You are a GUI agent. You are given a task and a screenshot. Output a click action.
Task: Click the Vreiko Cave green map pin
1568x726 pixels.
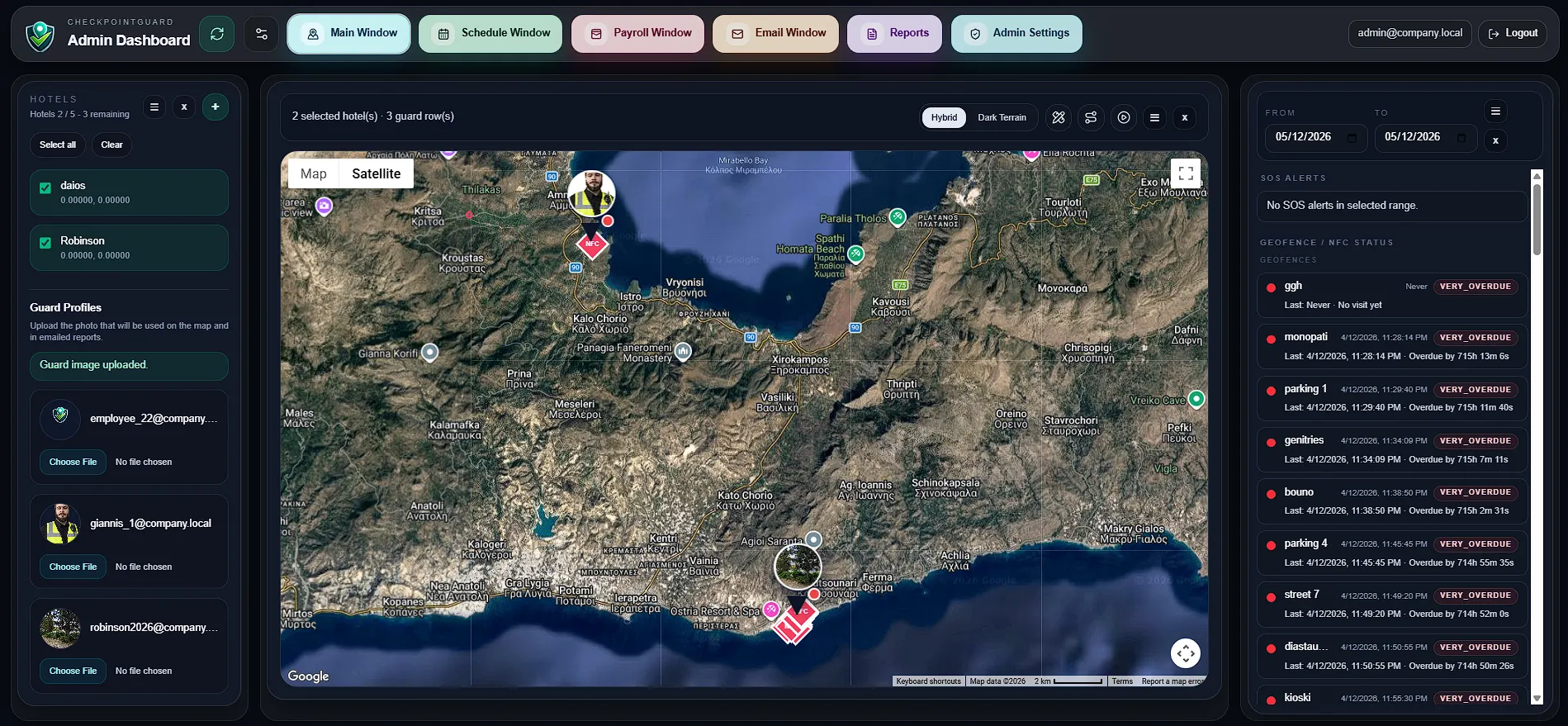point(1196,399)
